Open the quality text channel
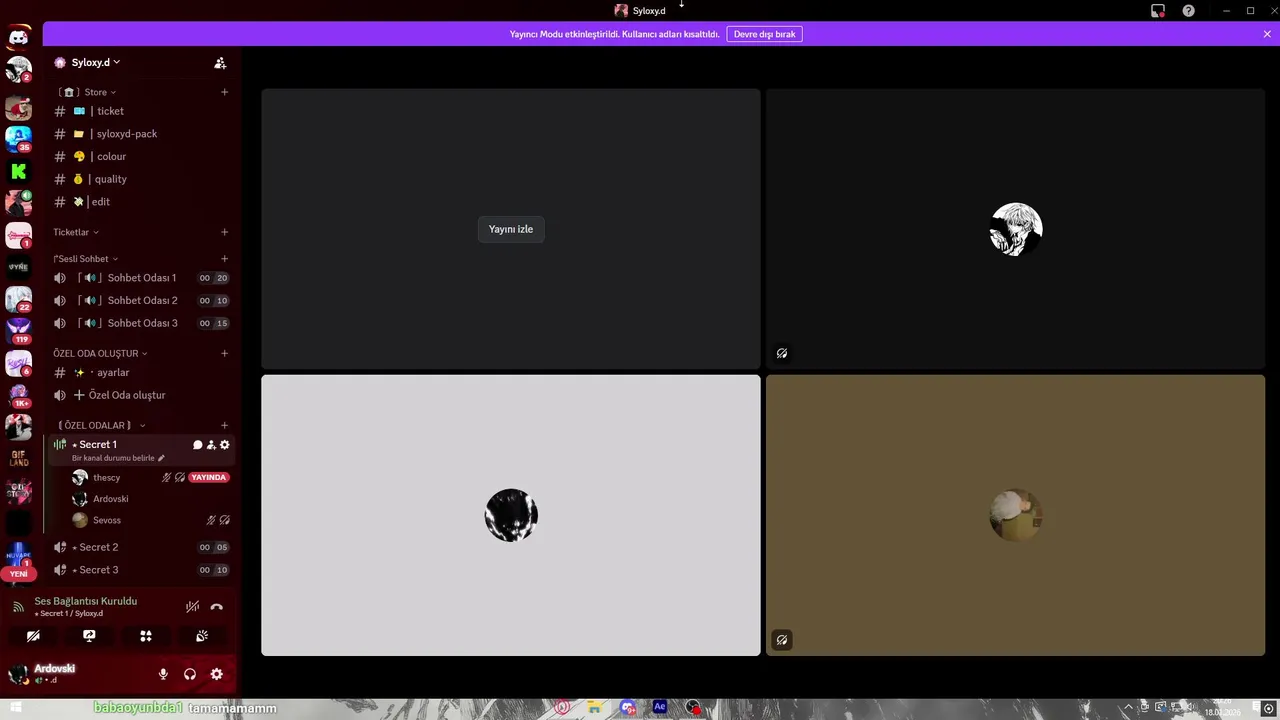1280x720 pixels. click(141, 179)
